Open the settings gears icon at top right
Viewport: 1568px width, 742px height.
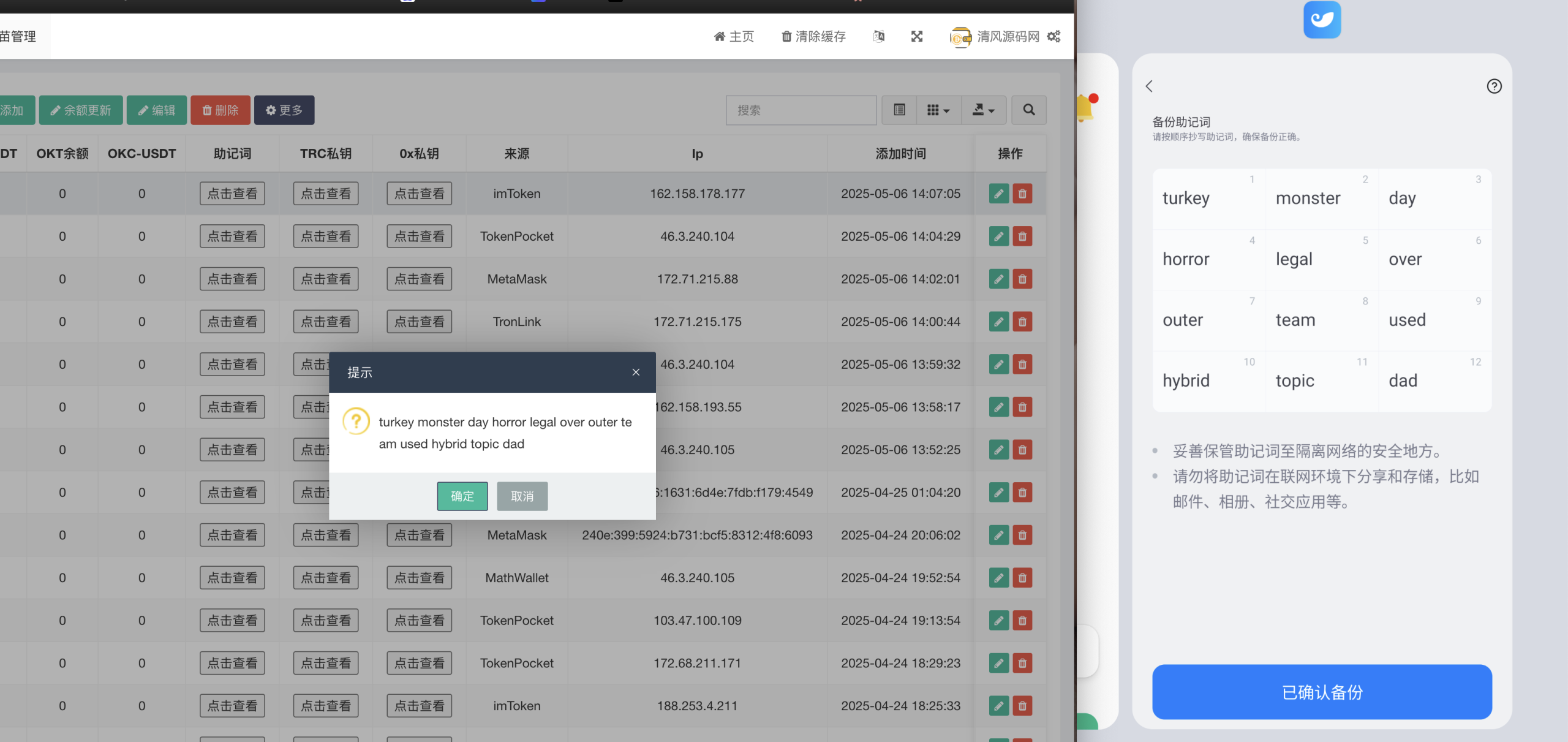[1053, 37]
